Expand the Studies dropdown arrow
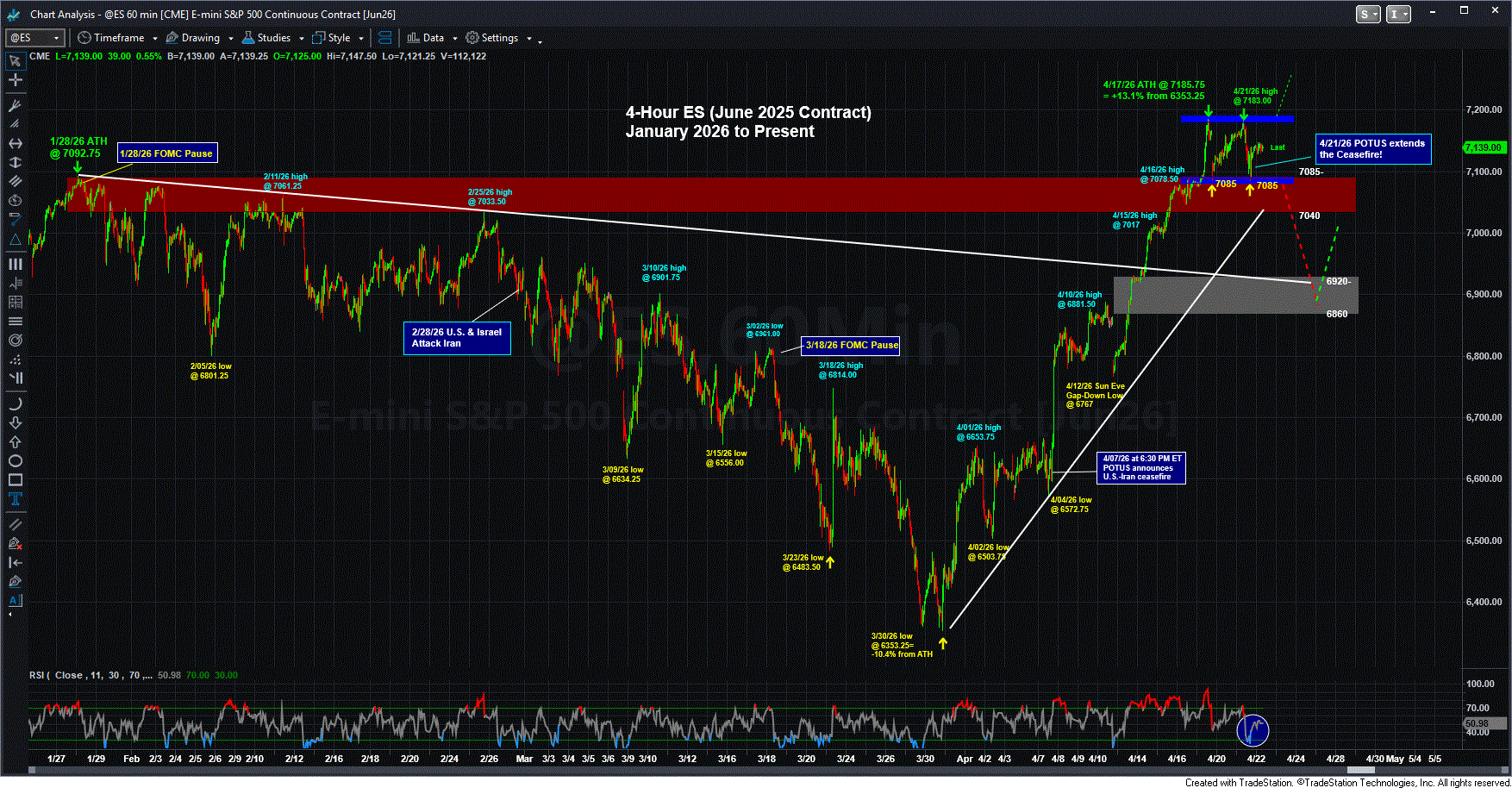 (301, 39)
